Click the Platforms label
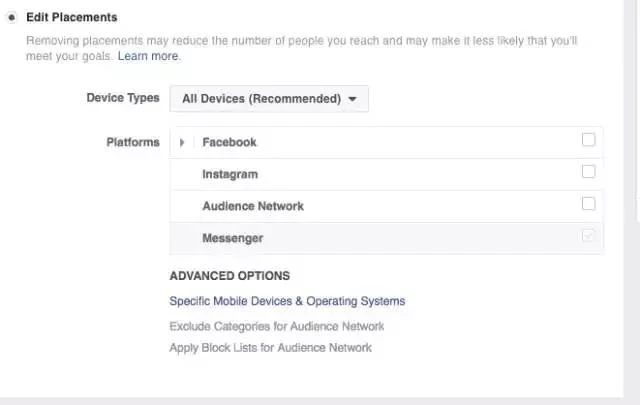640x405 pixels. (x=133, y=142)
